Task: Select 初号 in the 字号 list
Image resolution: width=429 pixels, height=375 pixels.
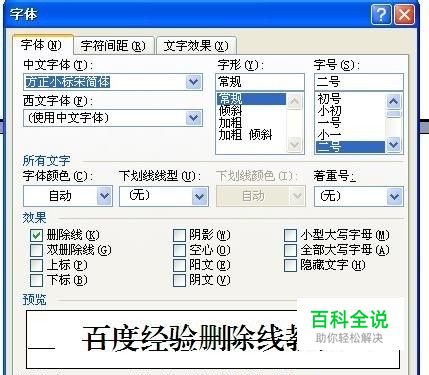Action: (350, 99)
